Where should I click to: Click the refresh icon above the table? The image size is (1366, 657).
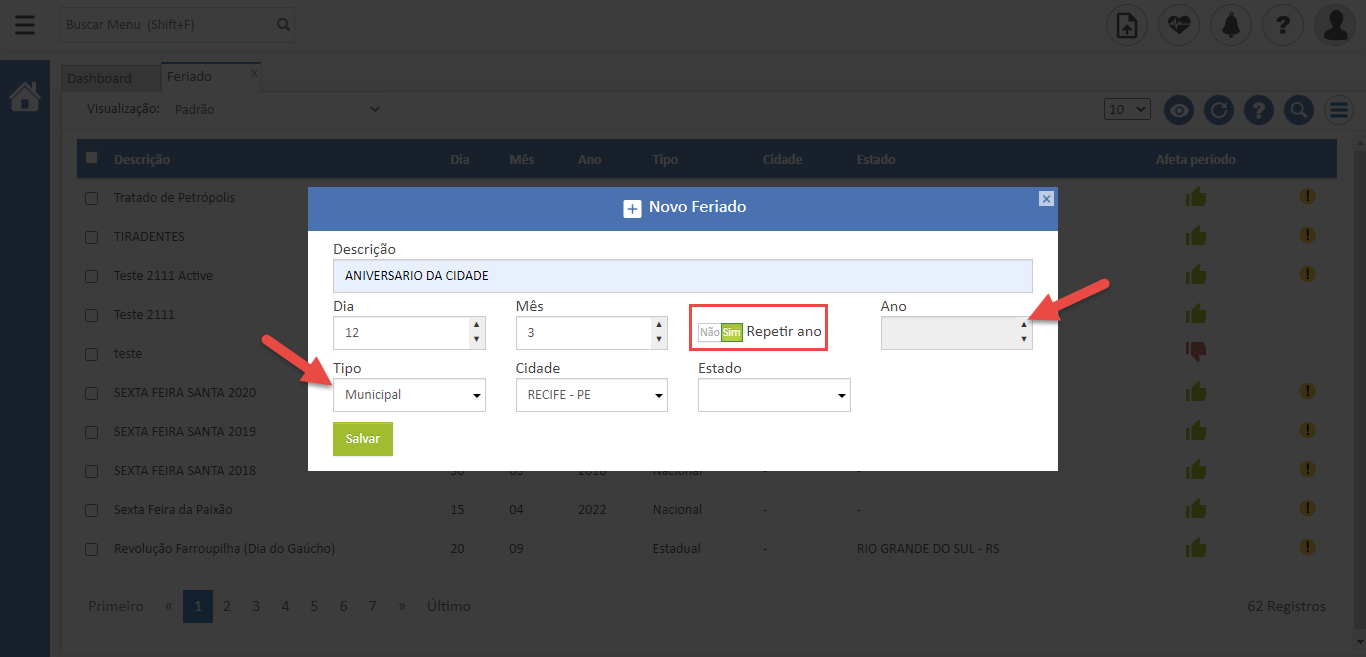click(x=1218, y=110)
